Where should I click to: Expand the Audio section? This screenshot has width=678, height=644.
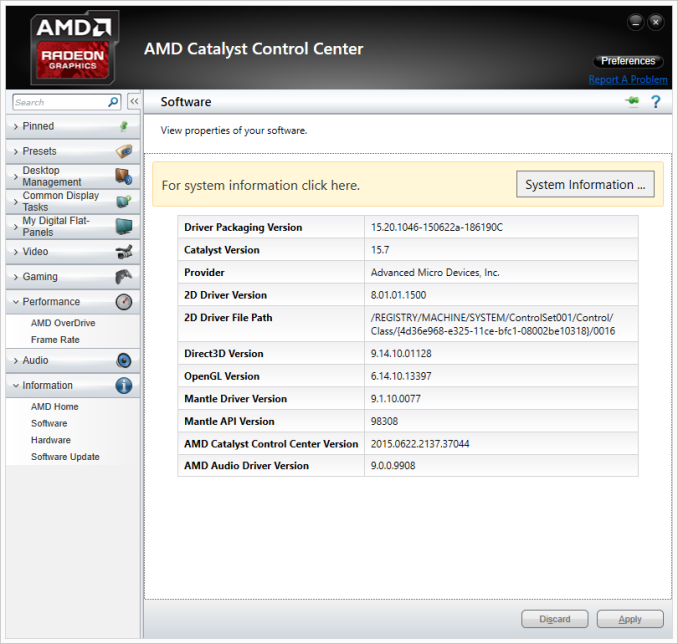16,360
